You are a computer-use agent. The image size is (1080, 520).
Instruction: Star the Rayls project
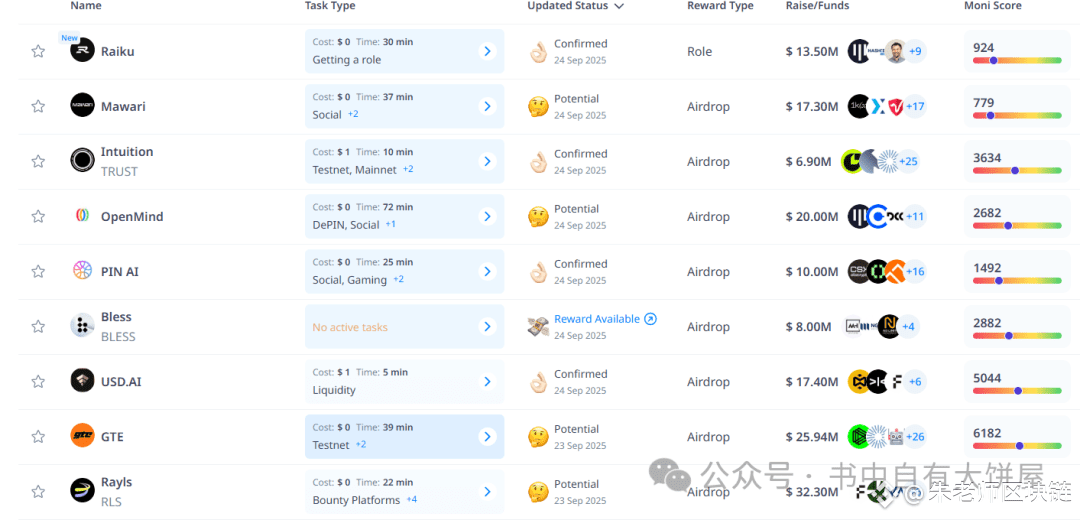point(38,492)
